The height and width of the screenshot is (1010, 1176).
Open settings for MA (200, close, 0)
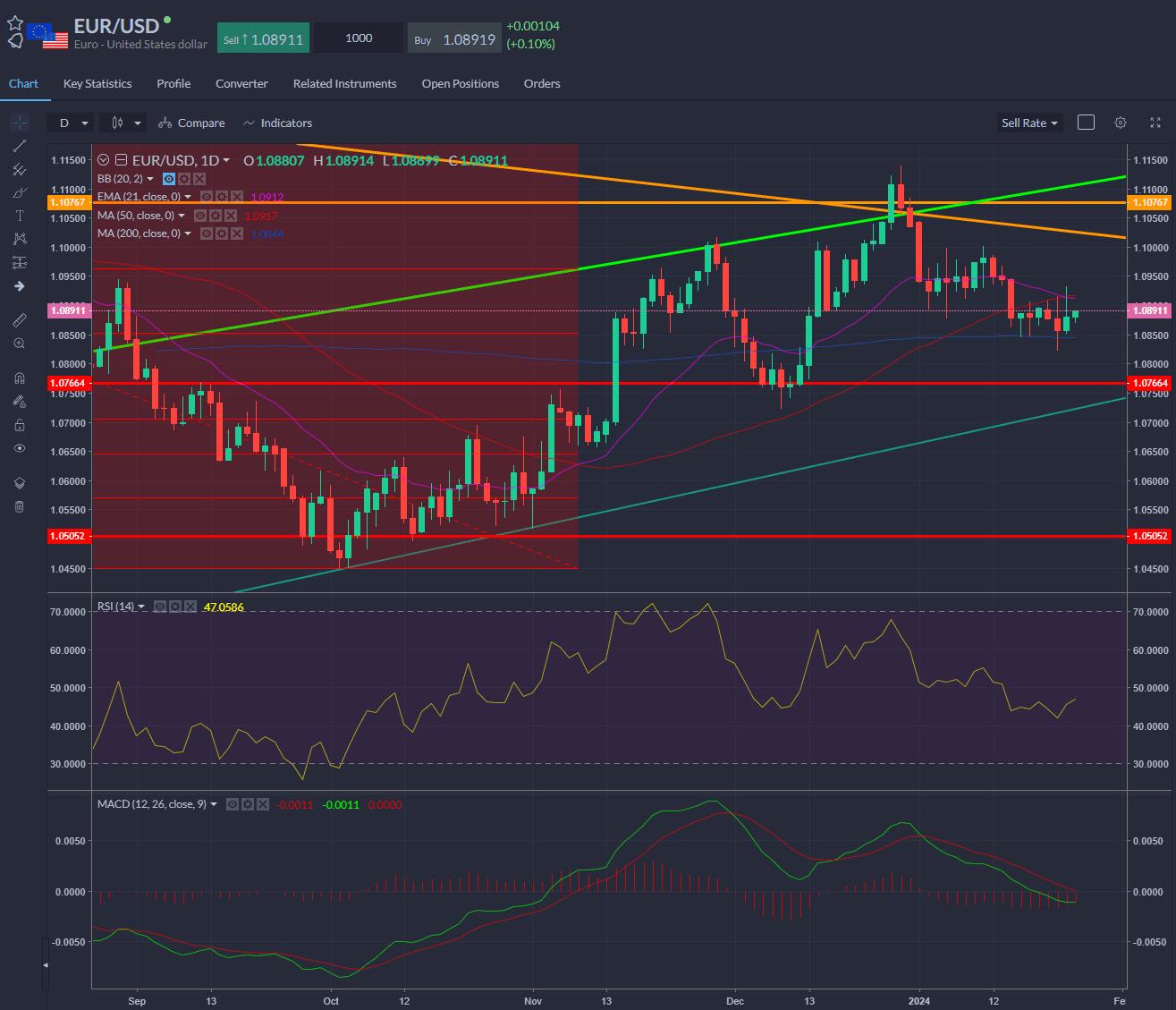(x=222, y=233)
